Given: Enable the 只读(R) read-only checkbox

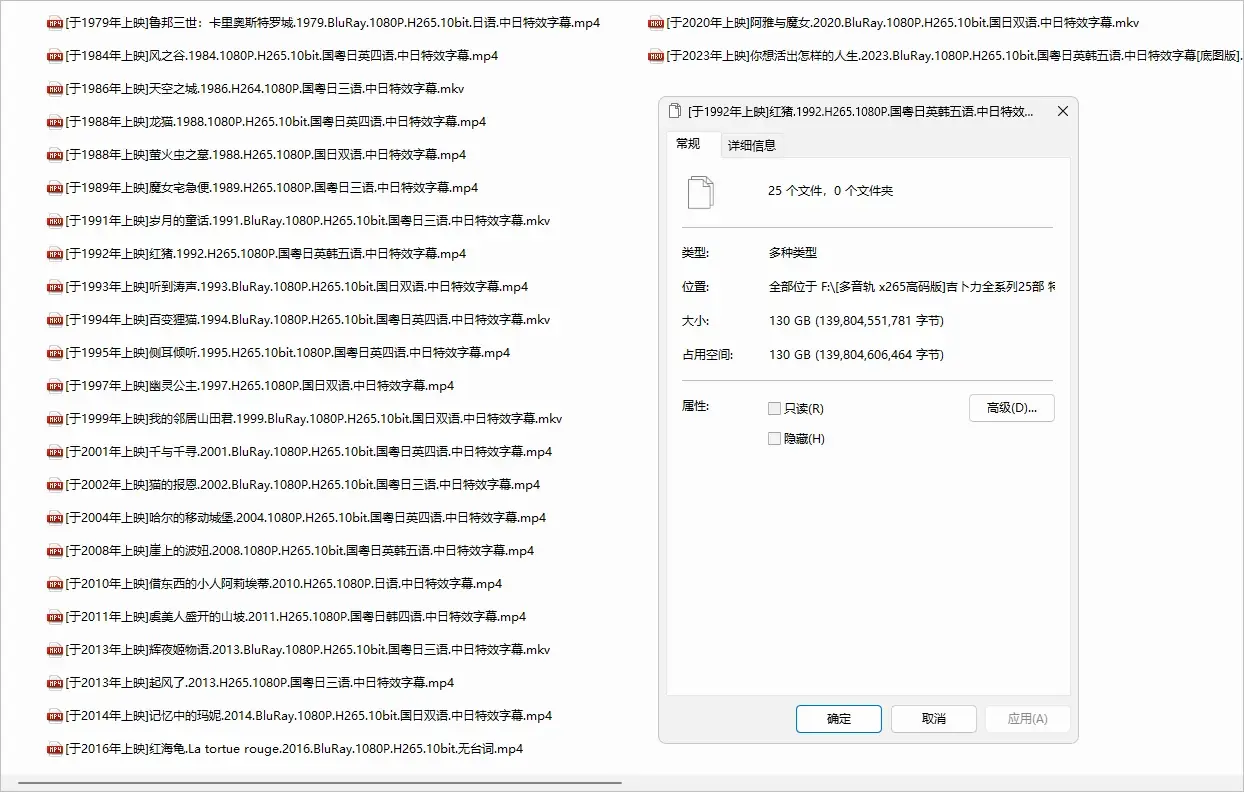Looking at the screenshot, I should [x=774, y=409].
